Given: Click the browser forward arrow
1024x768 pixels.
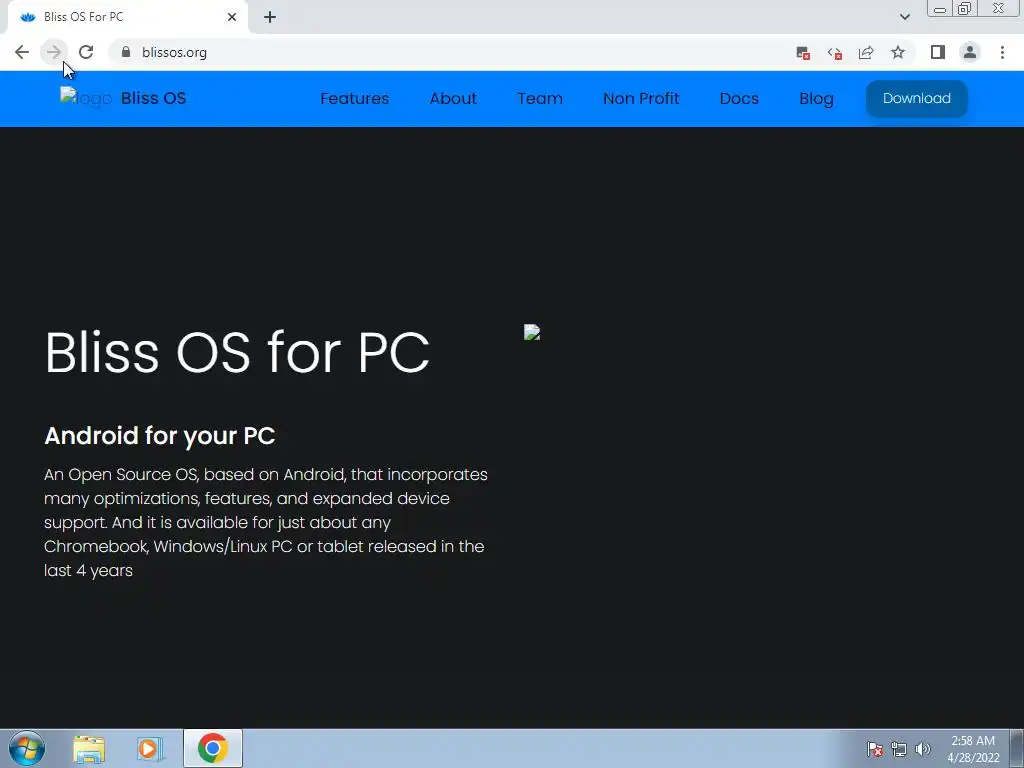Looking at the screenshot, I should click(54, 52).
